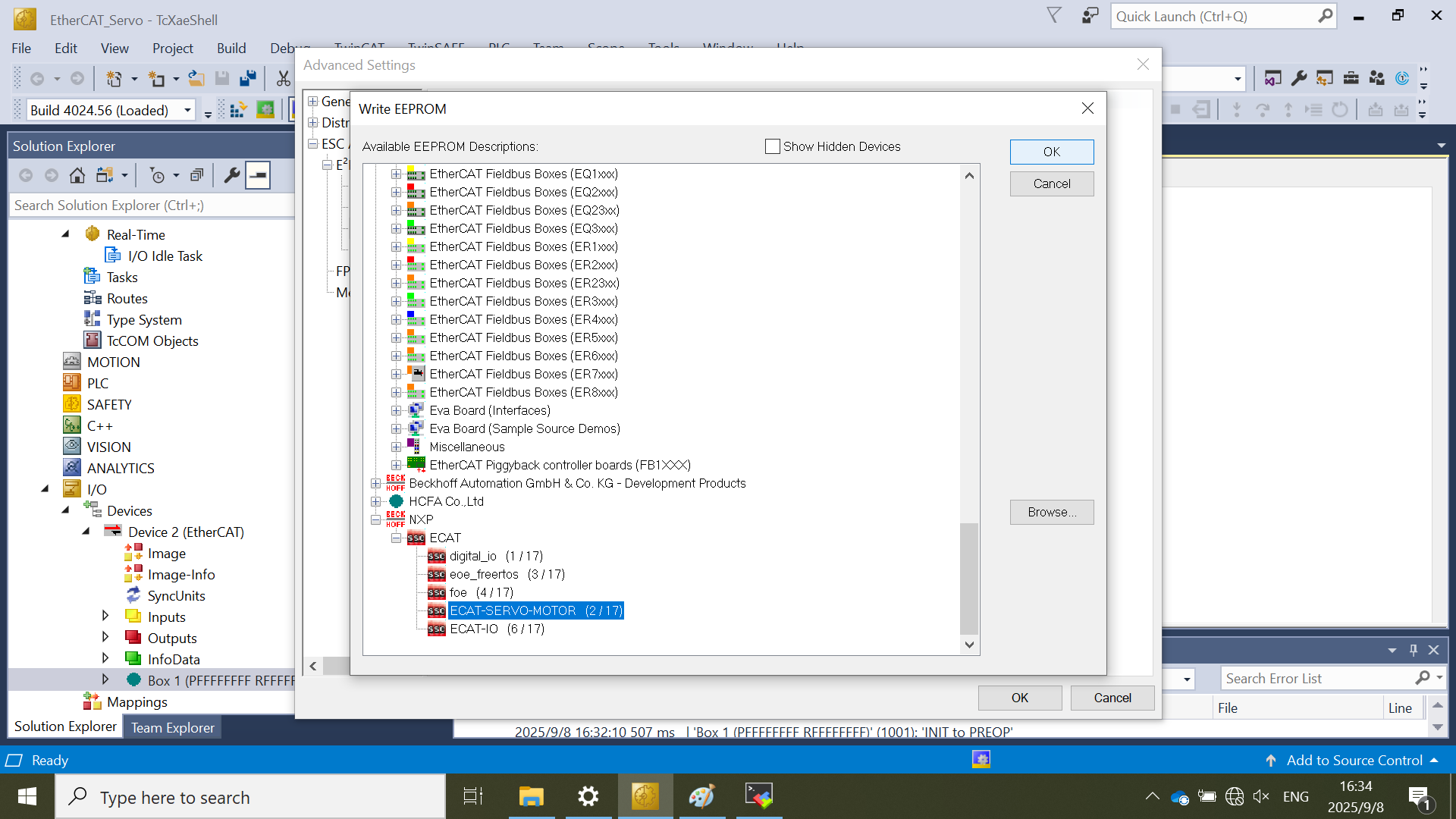
Task: Expand the Inputs node under Device 2
Action: [x=105, y=616]
